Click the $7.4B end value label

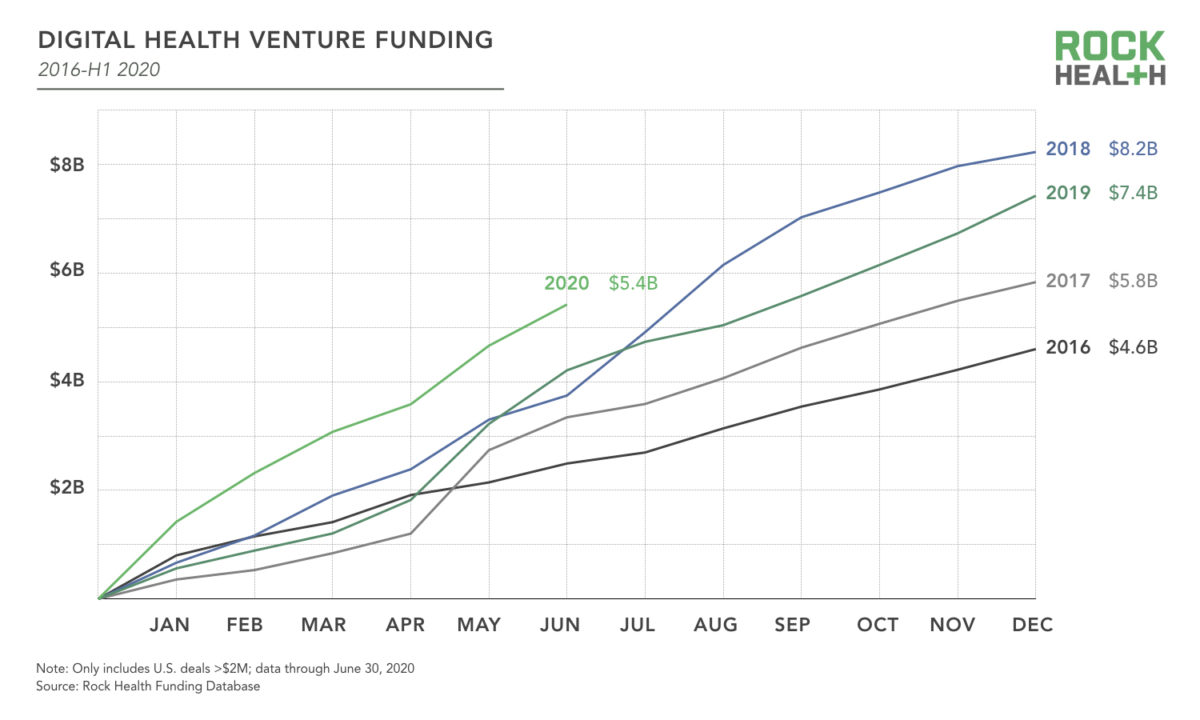coord(1133,193)
